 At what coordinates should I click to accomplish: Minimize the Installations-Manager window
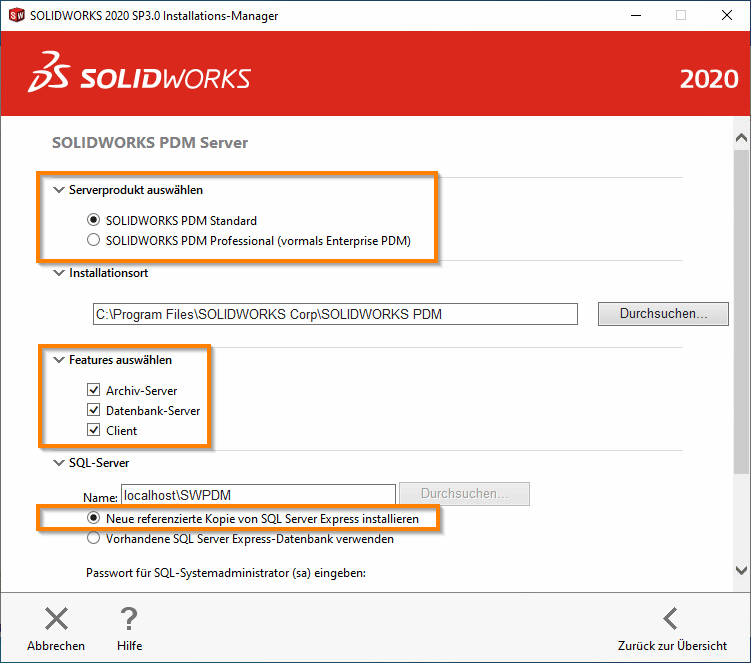636,15
